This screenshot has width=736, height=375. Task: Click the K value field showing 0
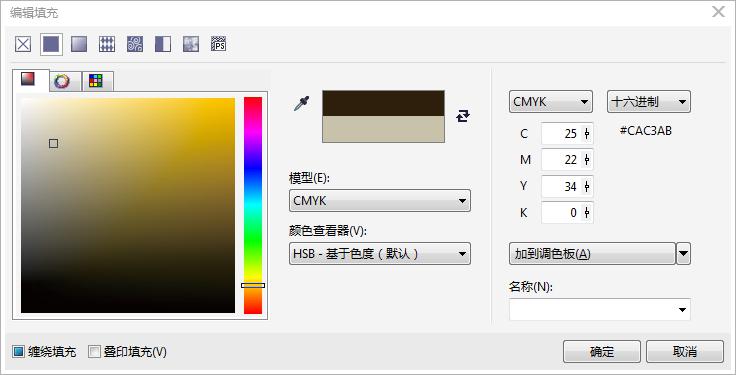[x=561, y=213]
